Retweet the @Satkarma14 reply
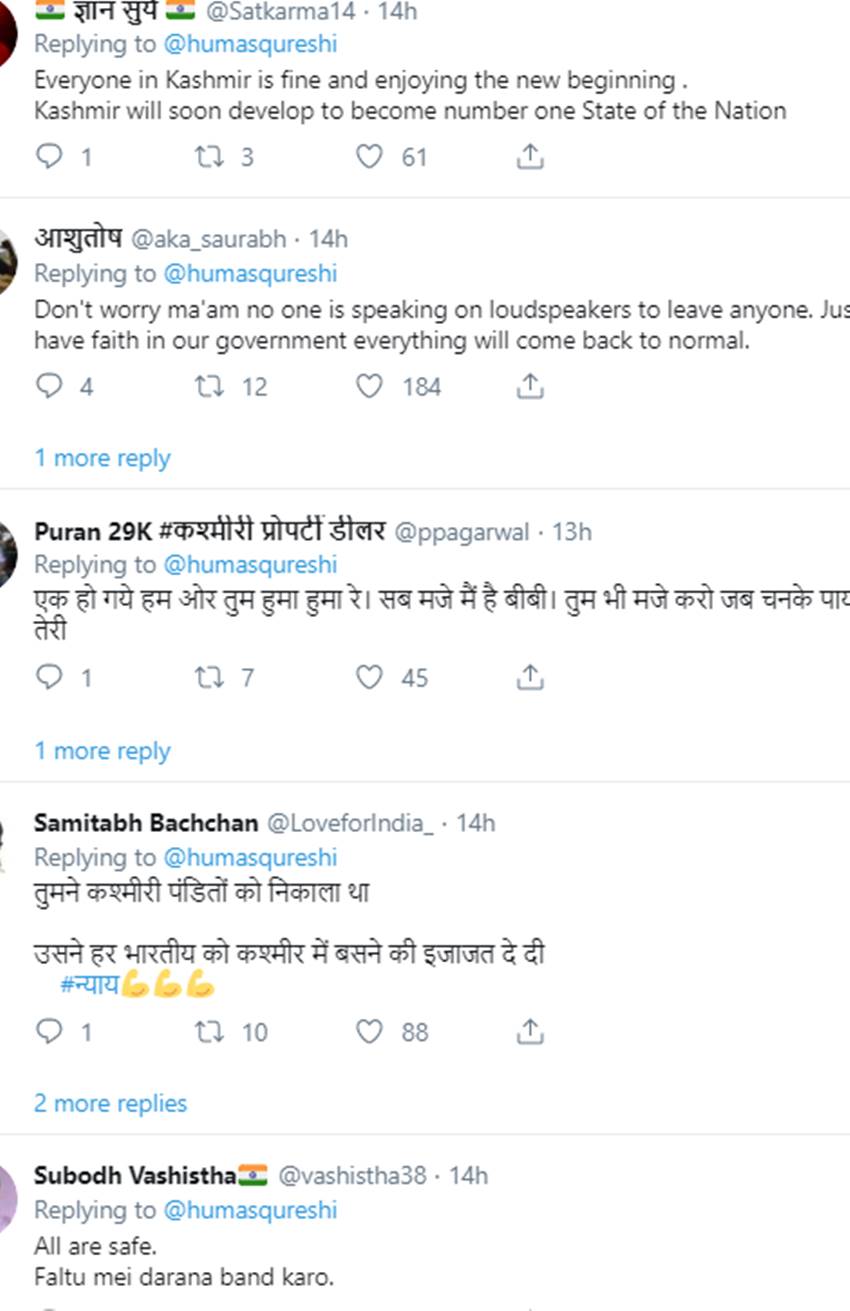 (208, 156)
